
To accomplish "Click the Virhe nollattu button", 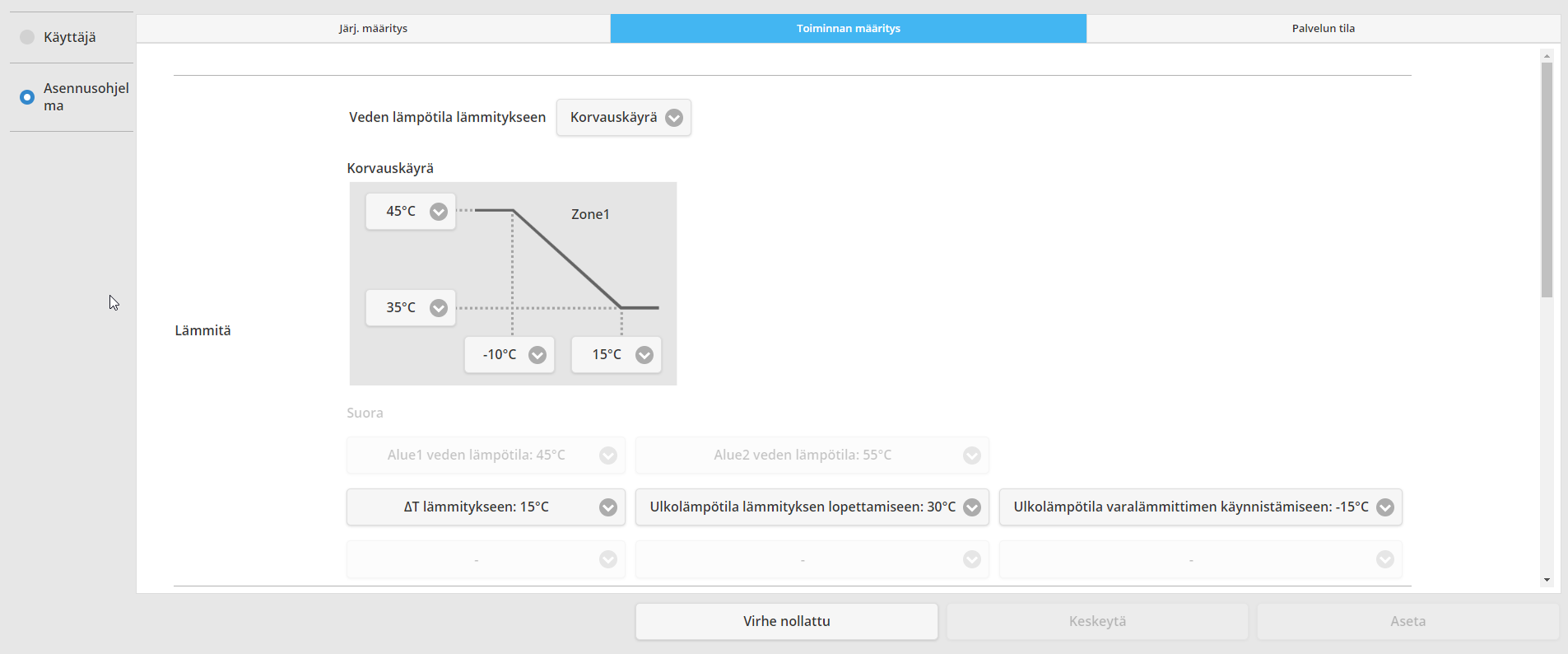I will [786, 621].
